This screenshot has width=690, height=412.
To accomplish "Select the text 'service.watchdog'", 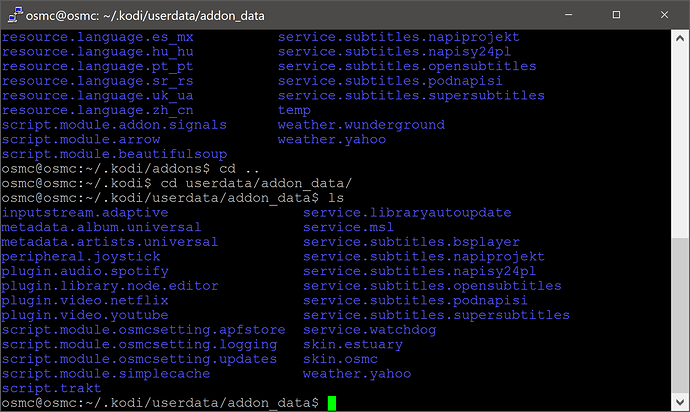I will click(370, 330).
